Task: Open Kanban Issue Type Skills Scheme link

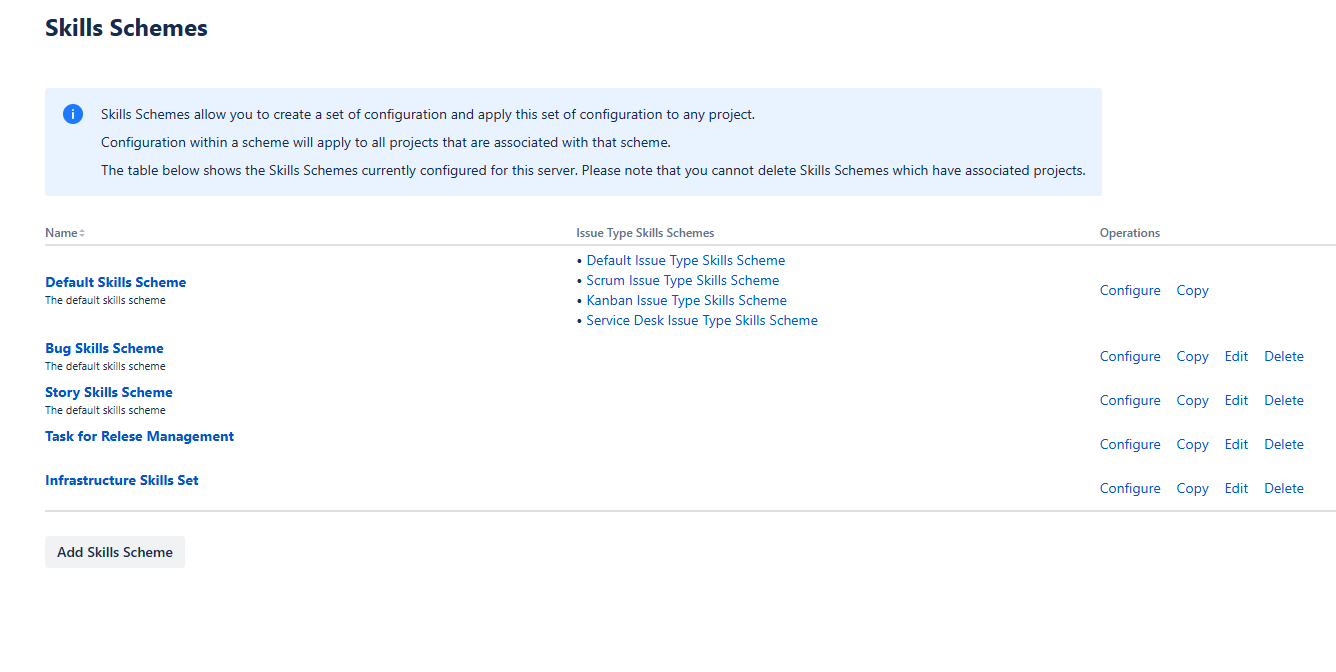Action: (x=687, y=300)
